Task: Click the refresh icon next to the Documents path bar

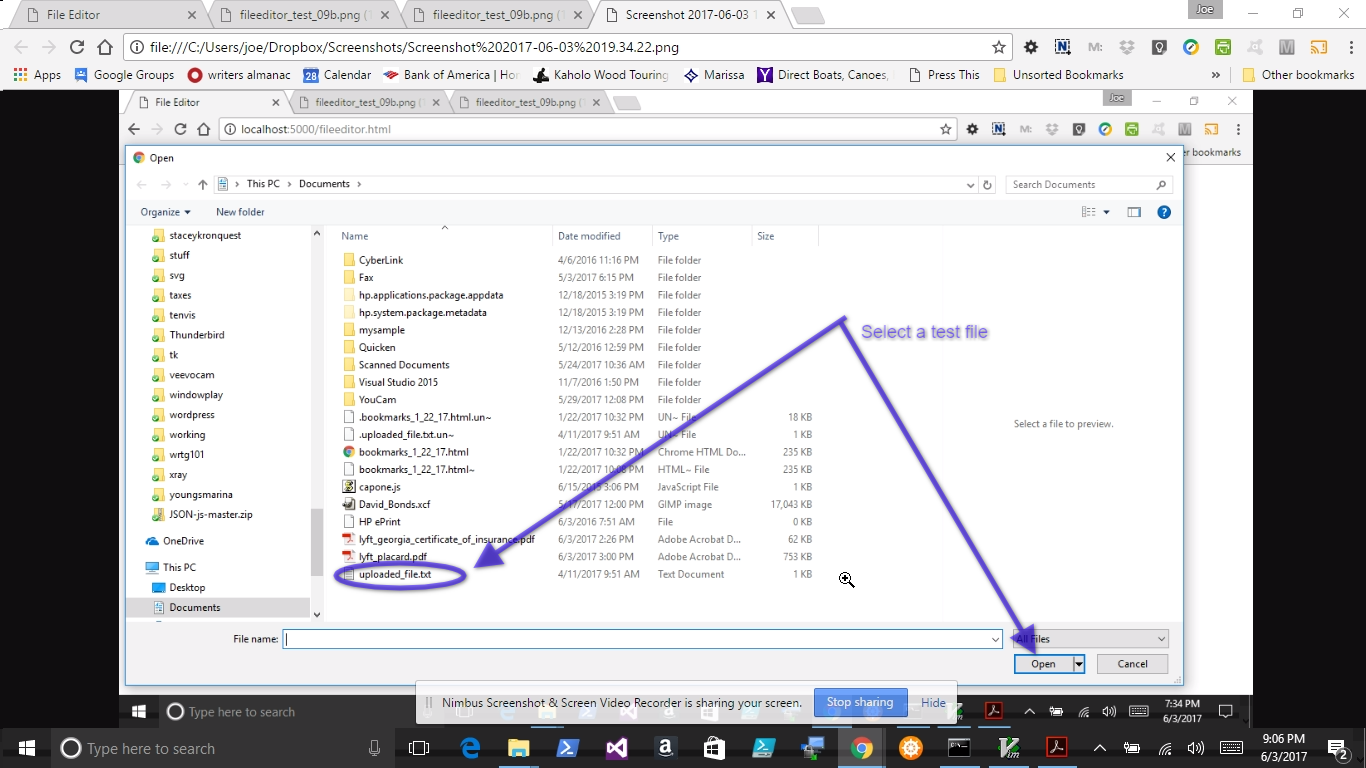Action: [x=987, y=184]
